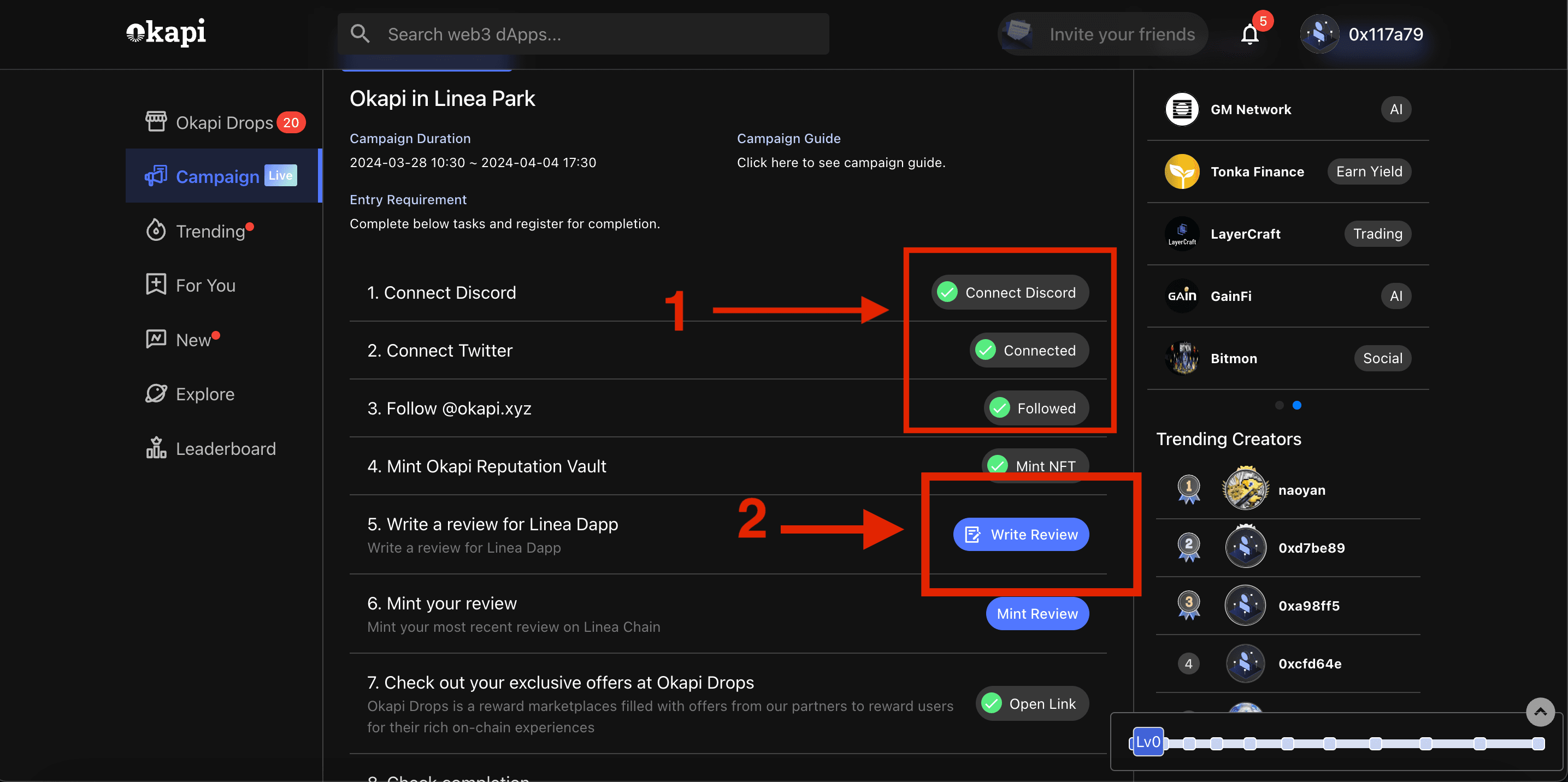1568x782 pixels.
Task: Open 0xcfd64e's creator avatar
Action: click(1246, 663)
